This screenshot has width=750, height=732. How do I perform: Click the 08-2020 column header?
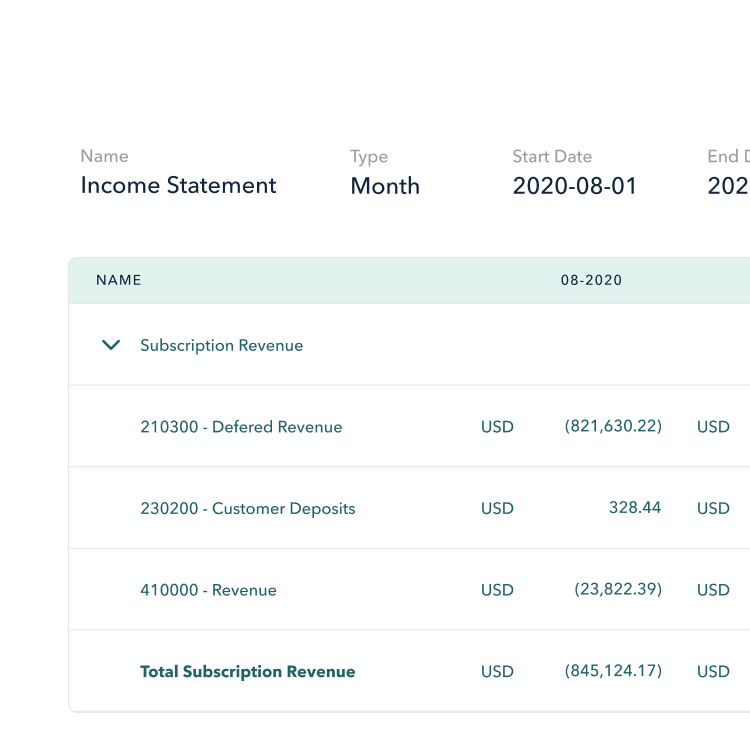pos(591,280)
